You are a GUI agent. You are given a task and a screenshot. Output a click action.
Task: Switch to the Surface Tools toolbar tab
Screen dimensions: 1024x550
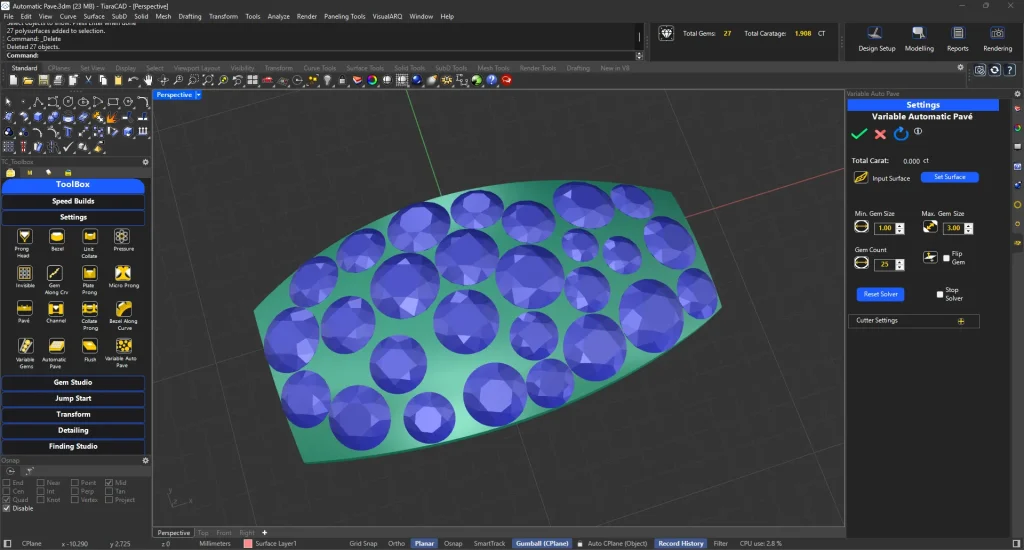tap(365, 68)
